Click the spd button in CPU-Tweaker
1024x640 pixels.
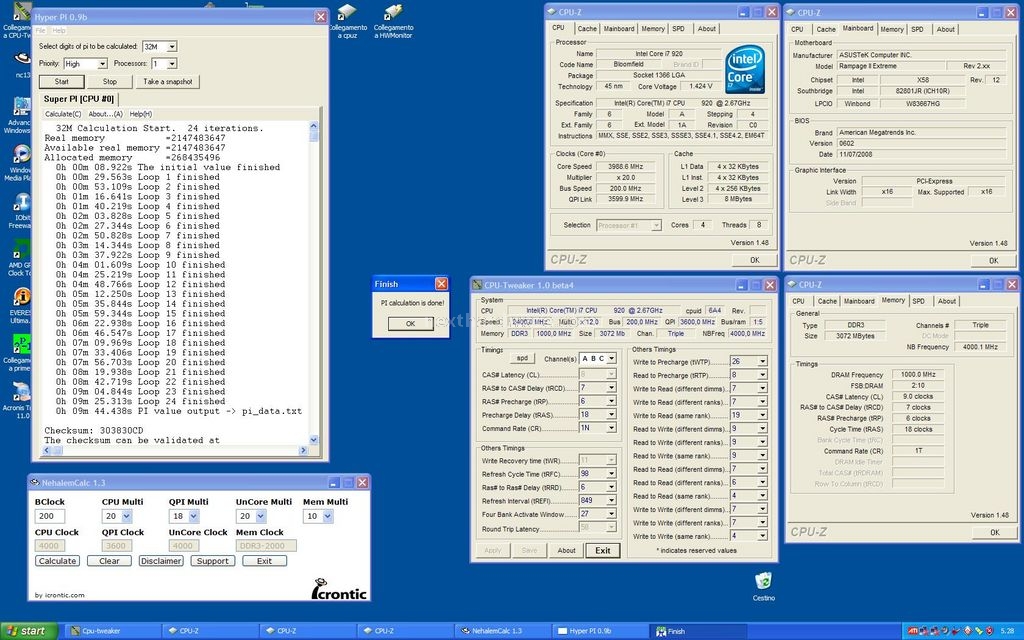[x=522, y=359]
